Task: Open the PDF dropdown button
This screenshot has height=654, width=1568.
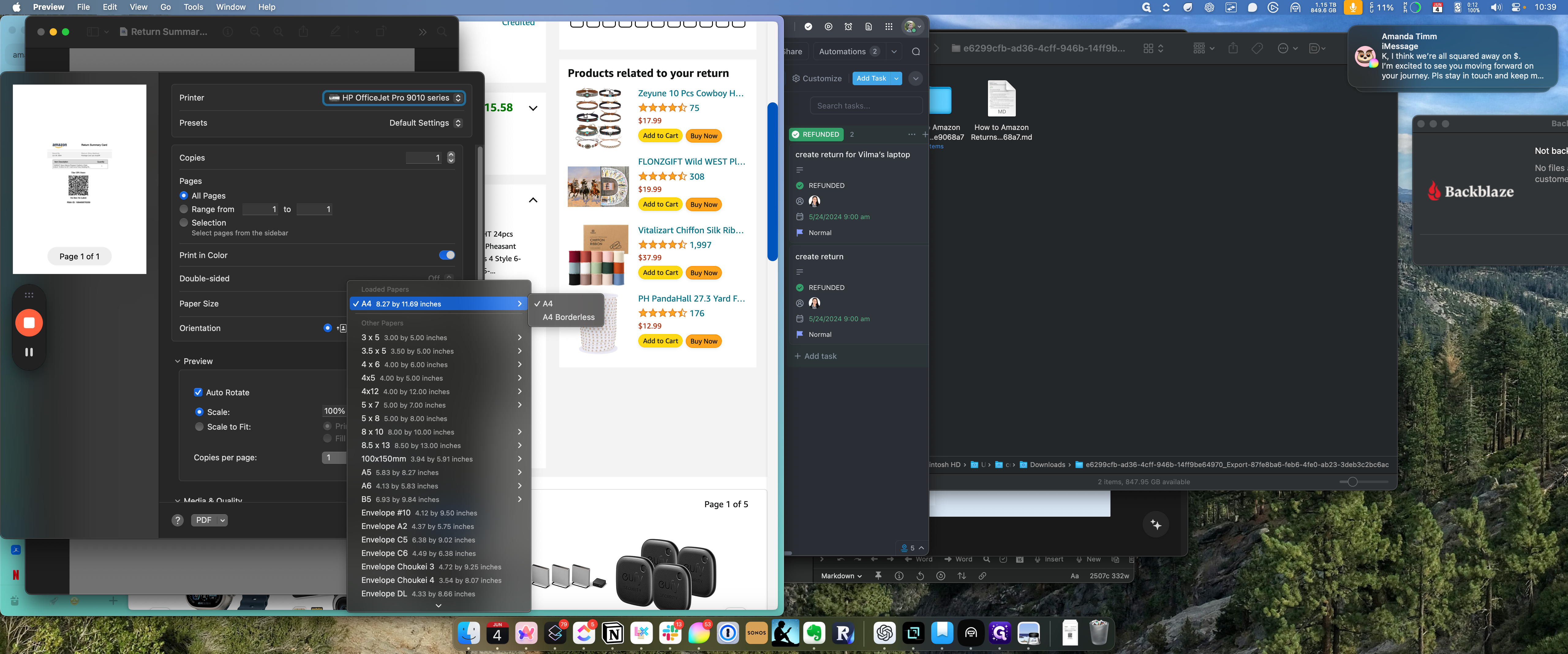Action: (x=209, y=520)
